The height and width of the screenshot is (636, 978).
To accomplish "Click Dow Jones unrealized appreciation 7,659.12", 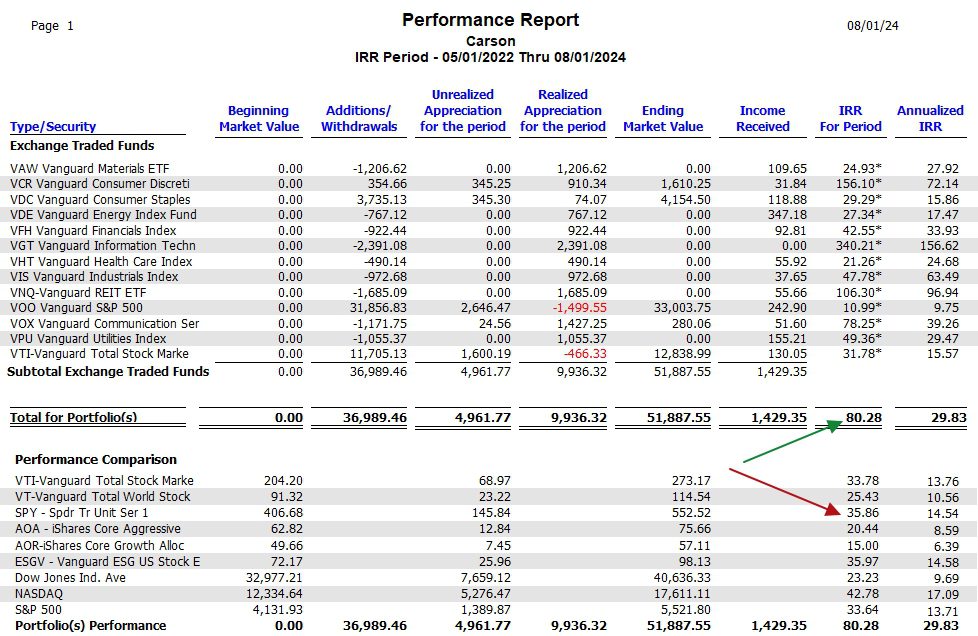I will point(485,577).
